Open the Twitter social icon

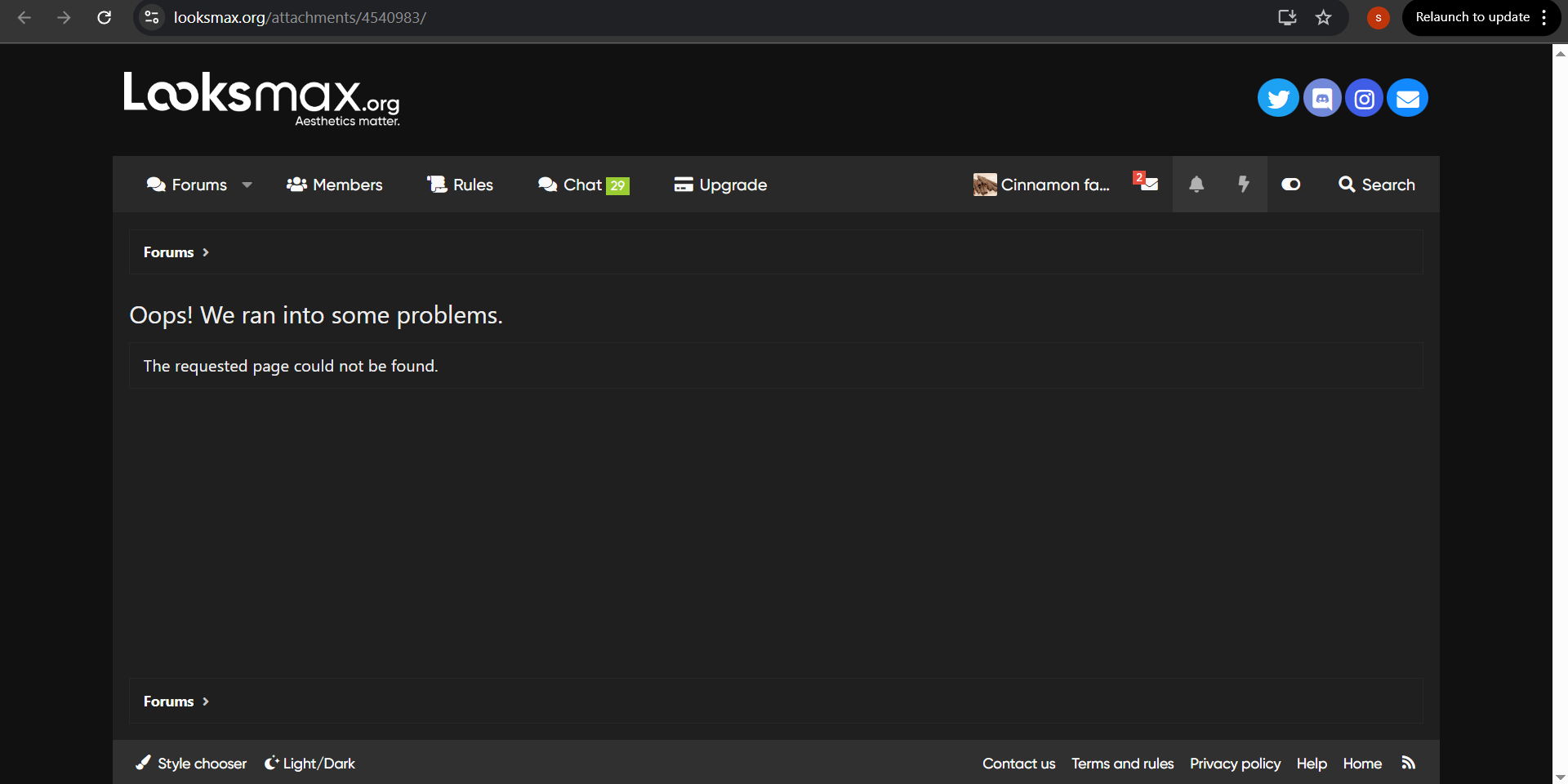click(x=1278, y=97)
